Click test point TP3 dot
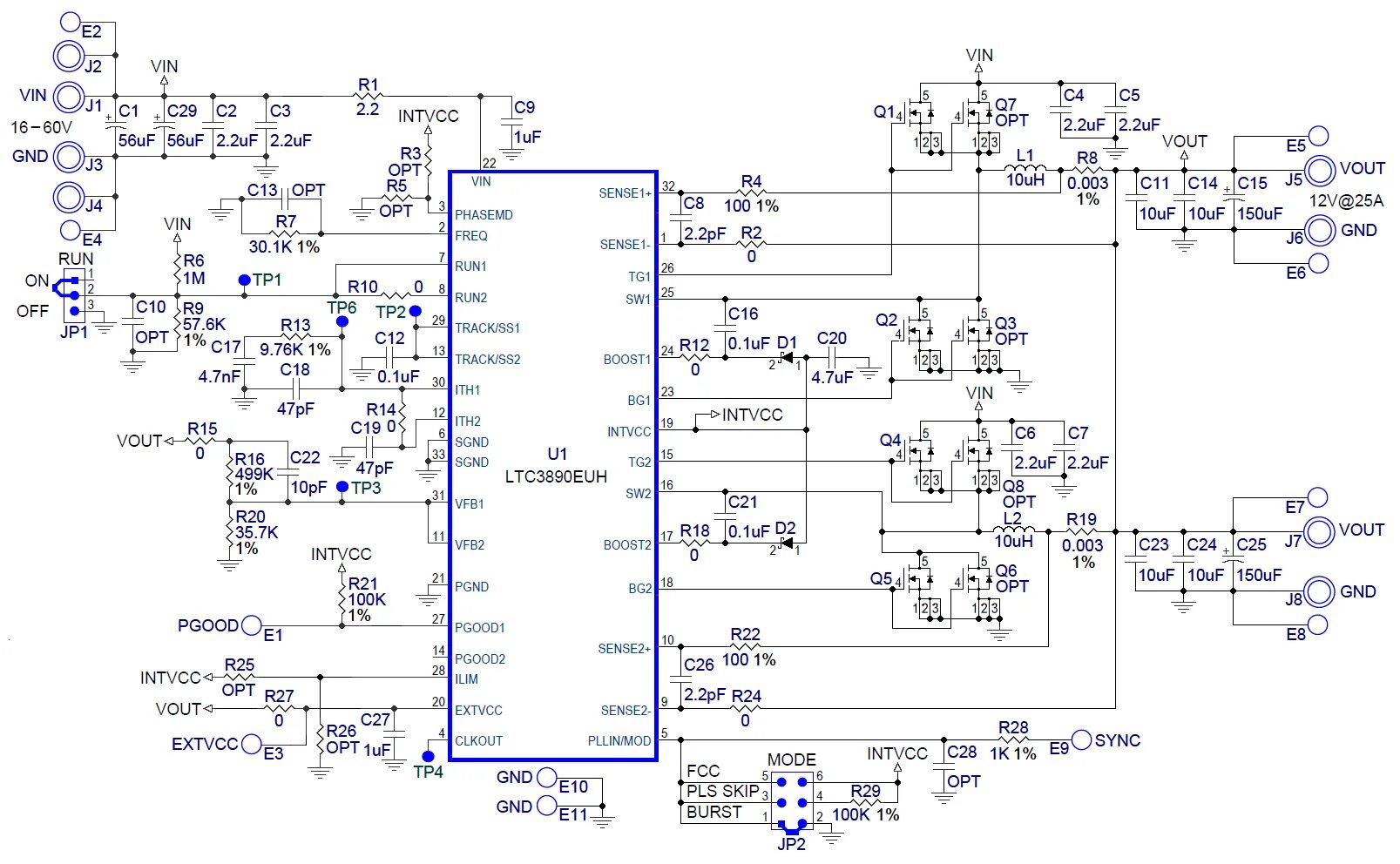 342,487
